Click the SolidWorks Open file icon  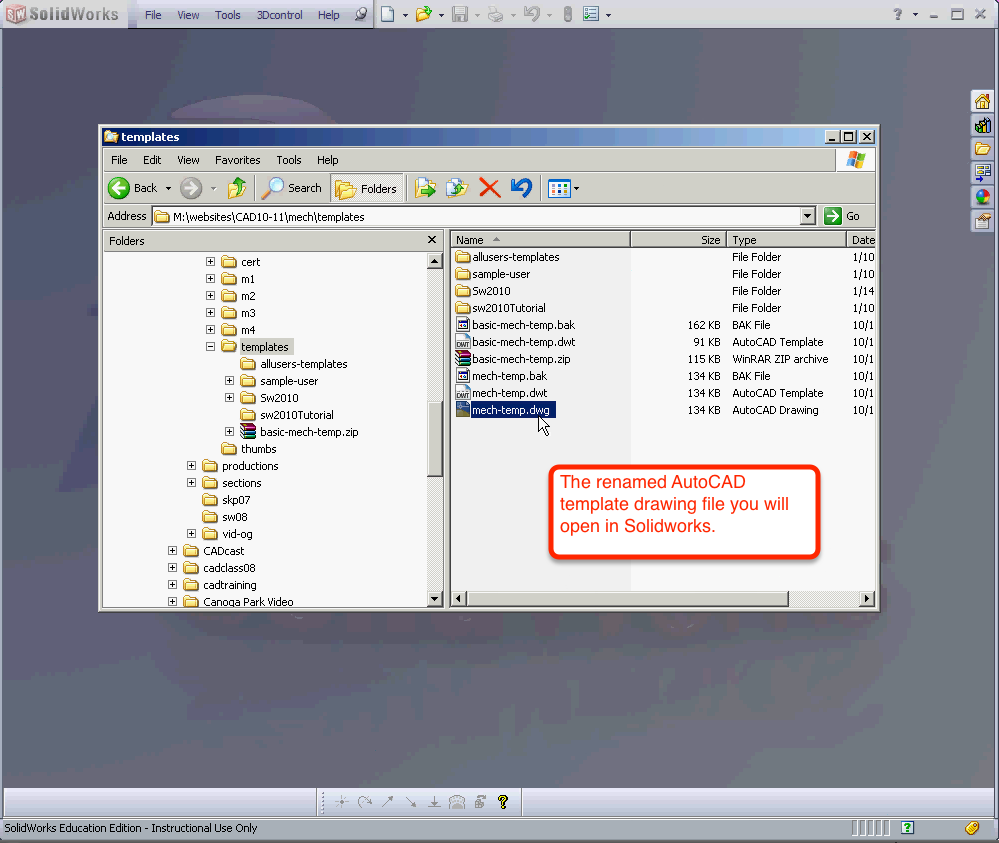[x=423, y=14]
